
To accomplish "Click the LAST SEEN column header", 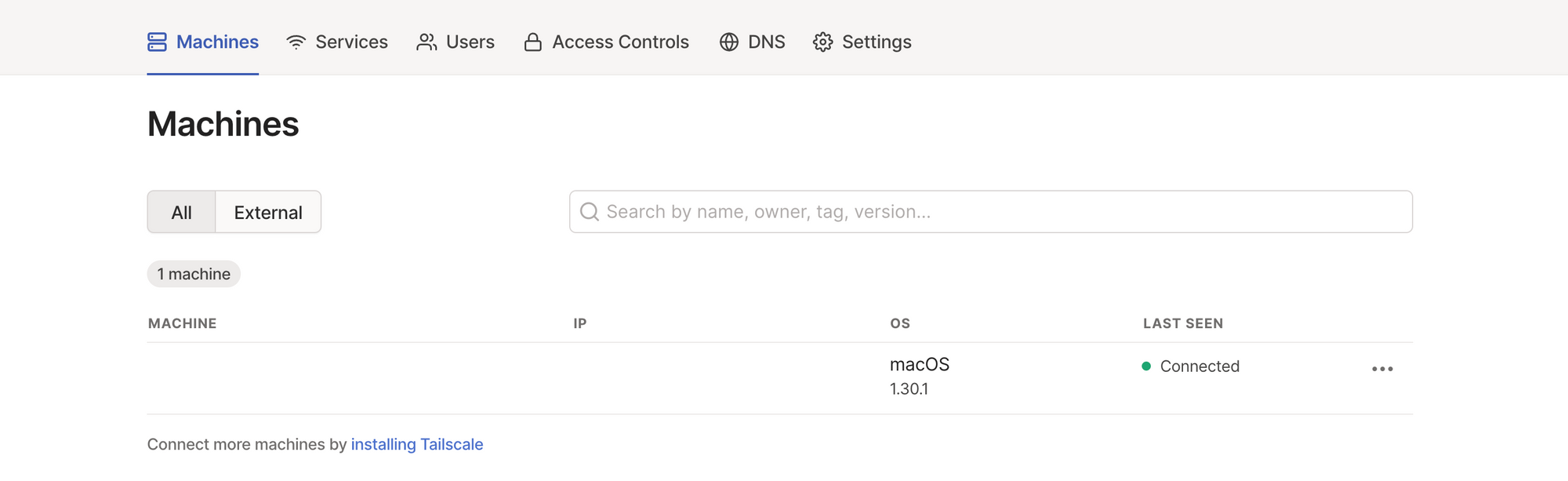I will click(x=1183, y=322).
